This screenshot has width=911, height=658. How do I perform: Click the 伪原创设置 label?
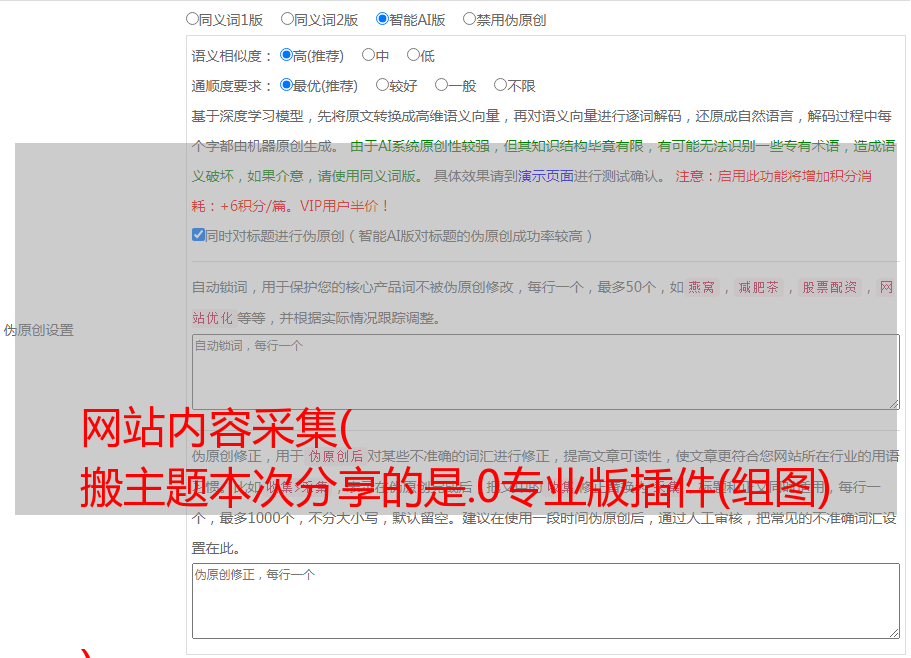(39, 330)
